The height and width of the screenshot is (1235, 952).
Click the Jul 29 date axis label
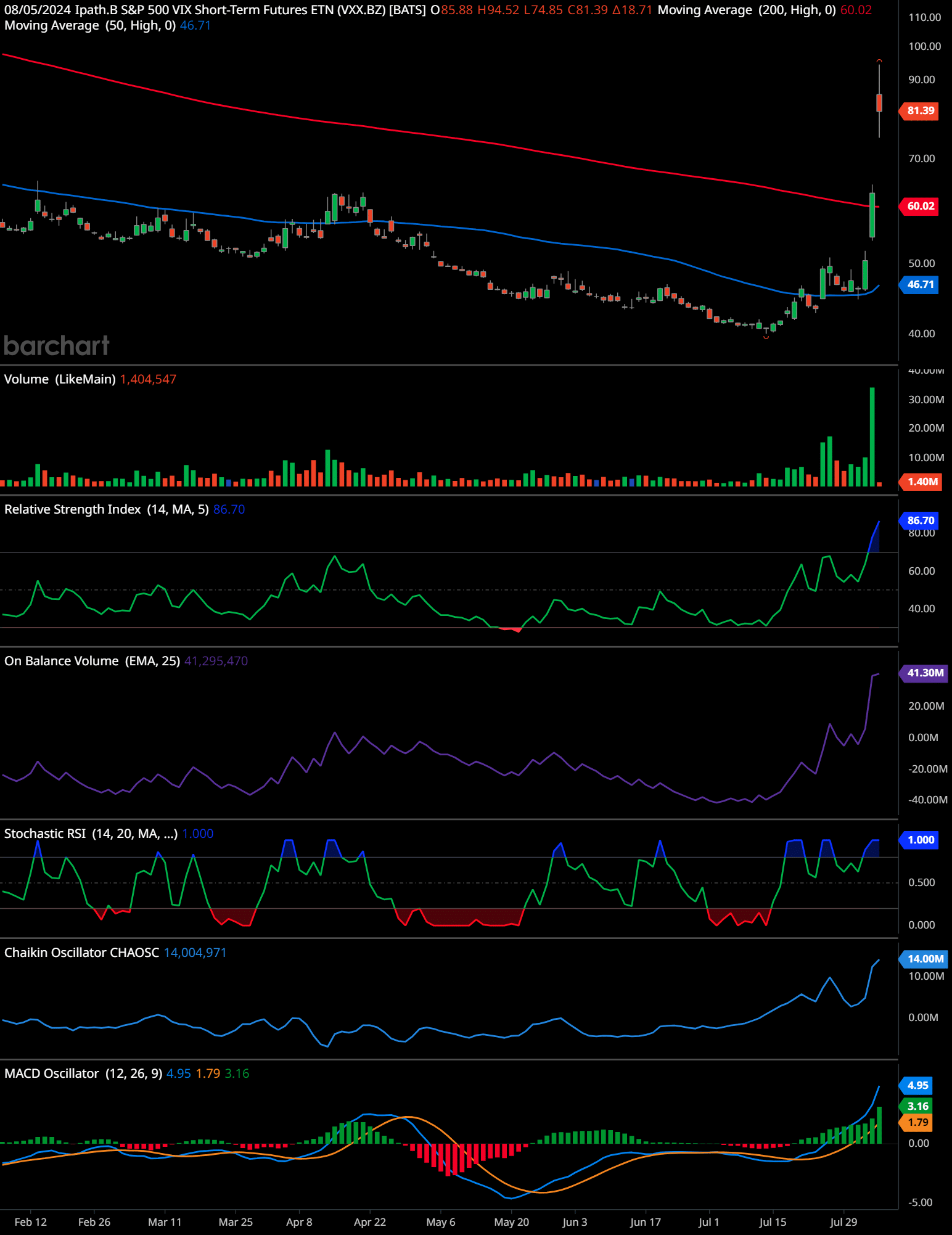[x=843, y=1222]
